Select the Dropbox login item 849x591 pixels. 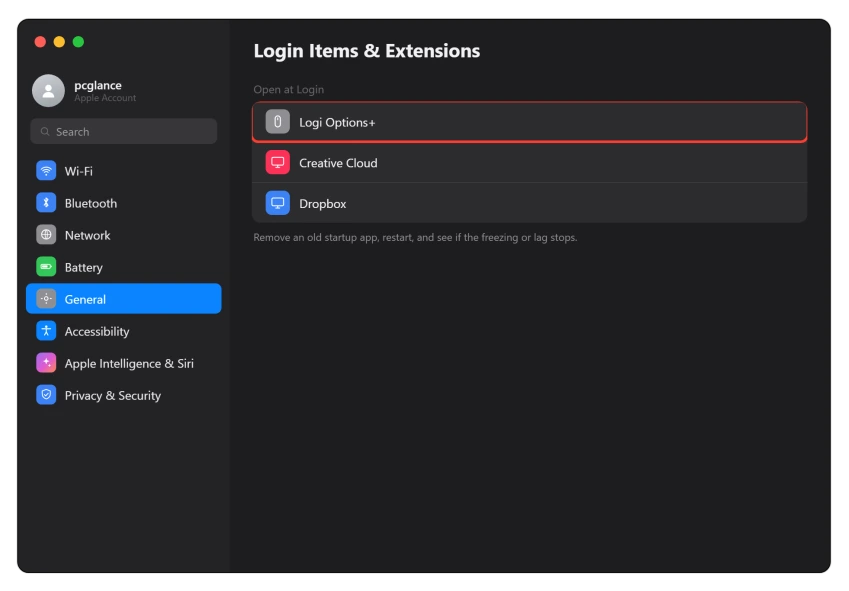tap(530, 203)
